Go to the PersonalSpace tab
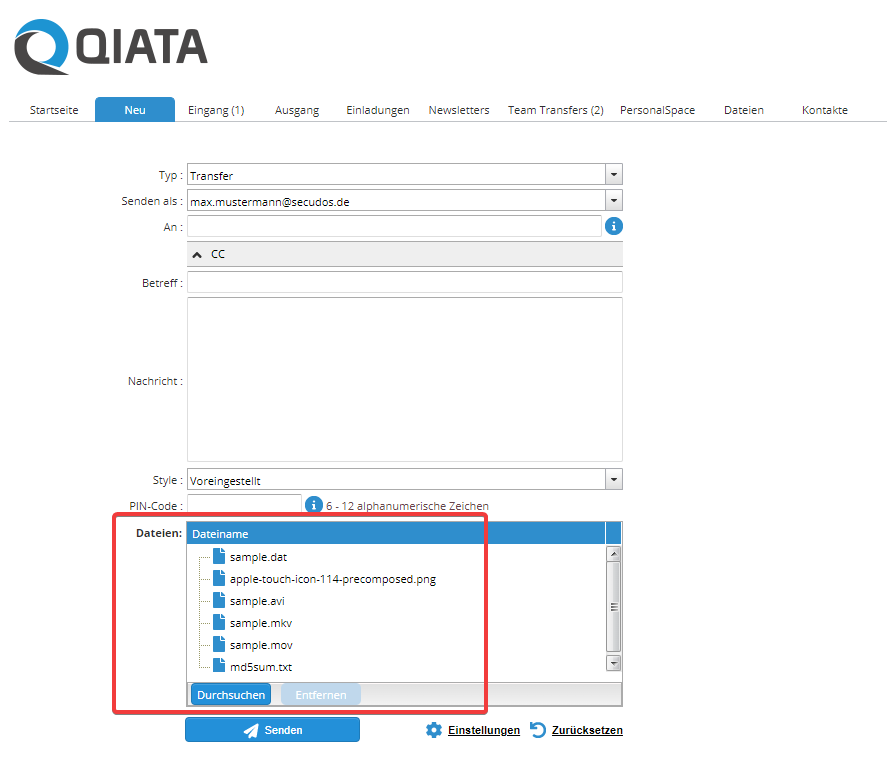The width and height of the screenshot is (887, 776). click(657, 110)
